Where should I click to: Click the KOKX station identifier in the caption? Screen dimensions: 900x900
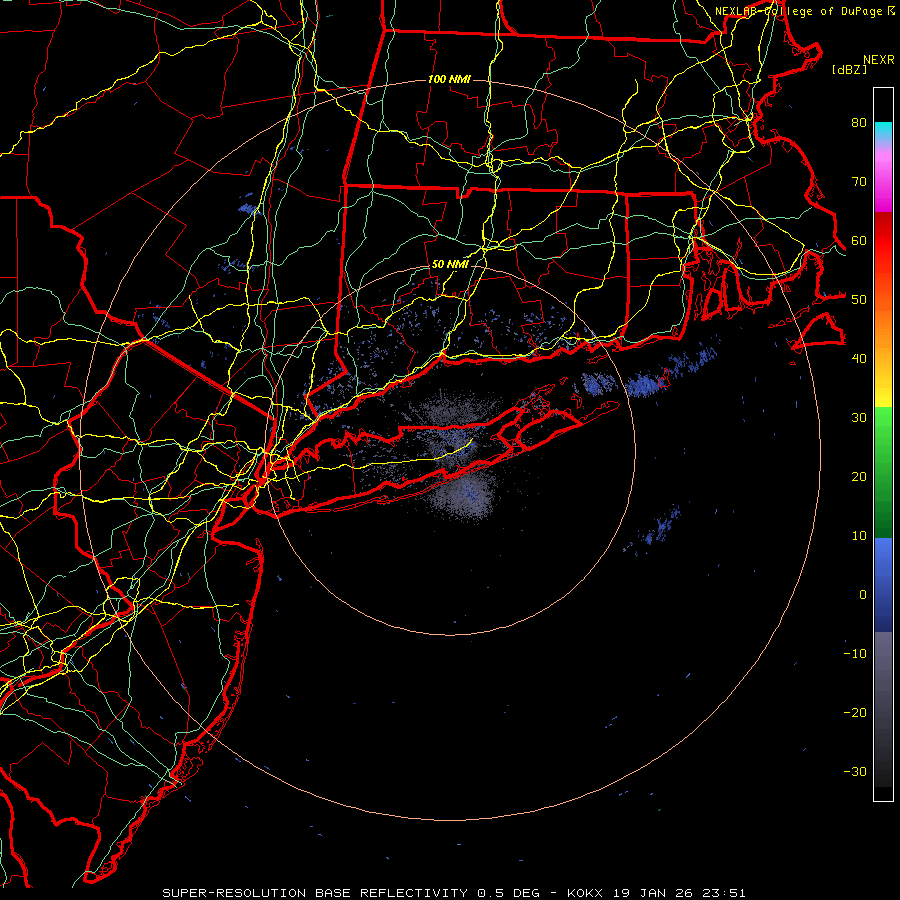585,893
